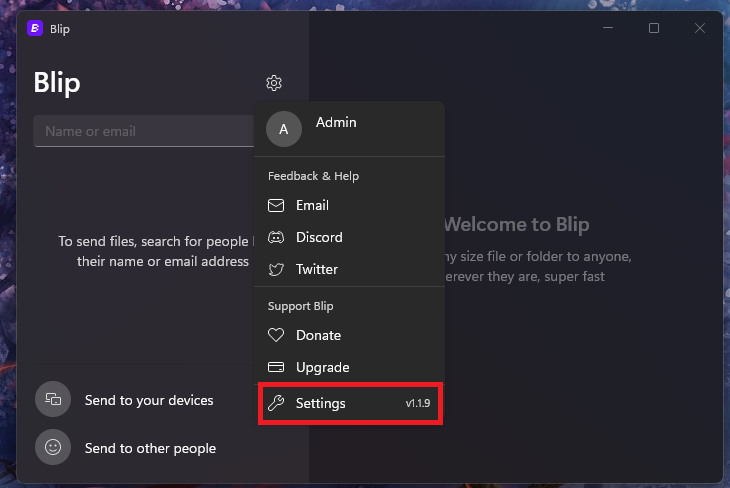
Task: Click the devices icon beside Send to your devices
Action: pos(53,400)
